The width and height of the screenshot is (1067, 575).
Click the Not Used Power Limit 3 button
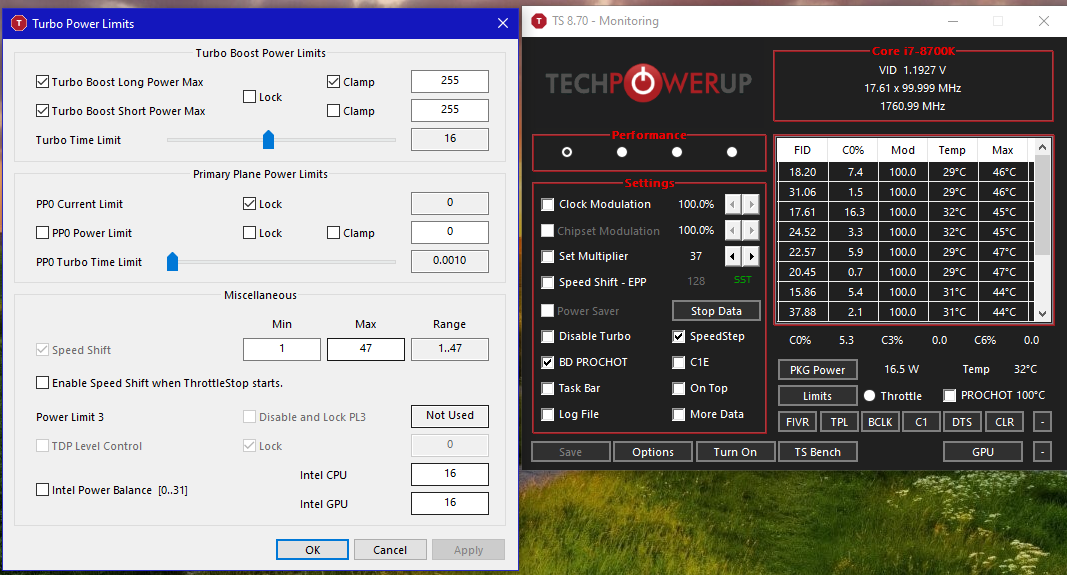click(x=450, y=416)
